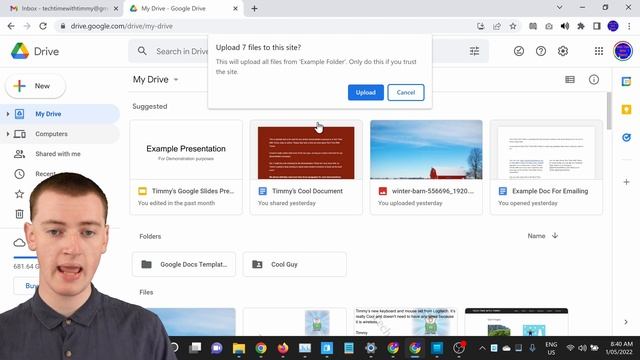This screenshot has height=360, width=640.
Task: Click the Folders section label
Action: (x=150, y=236)
